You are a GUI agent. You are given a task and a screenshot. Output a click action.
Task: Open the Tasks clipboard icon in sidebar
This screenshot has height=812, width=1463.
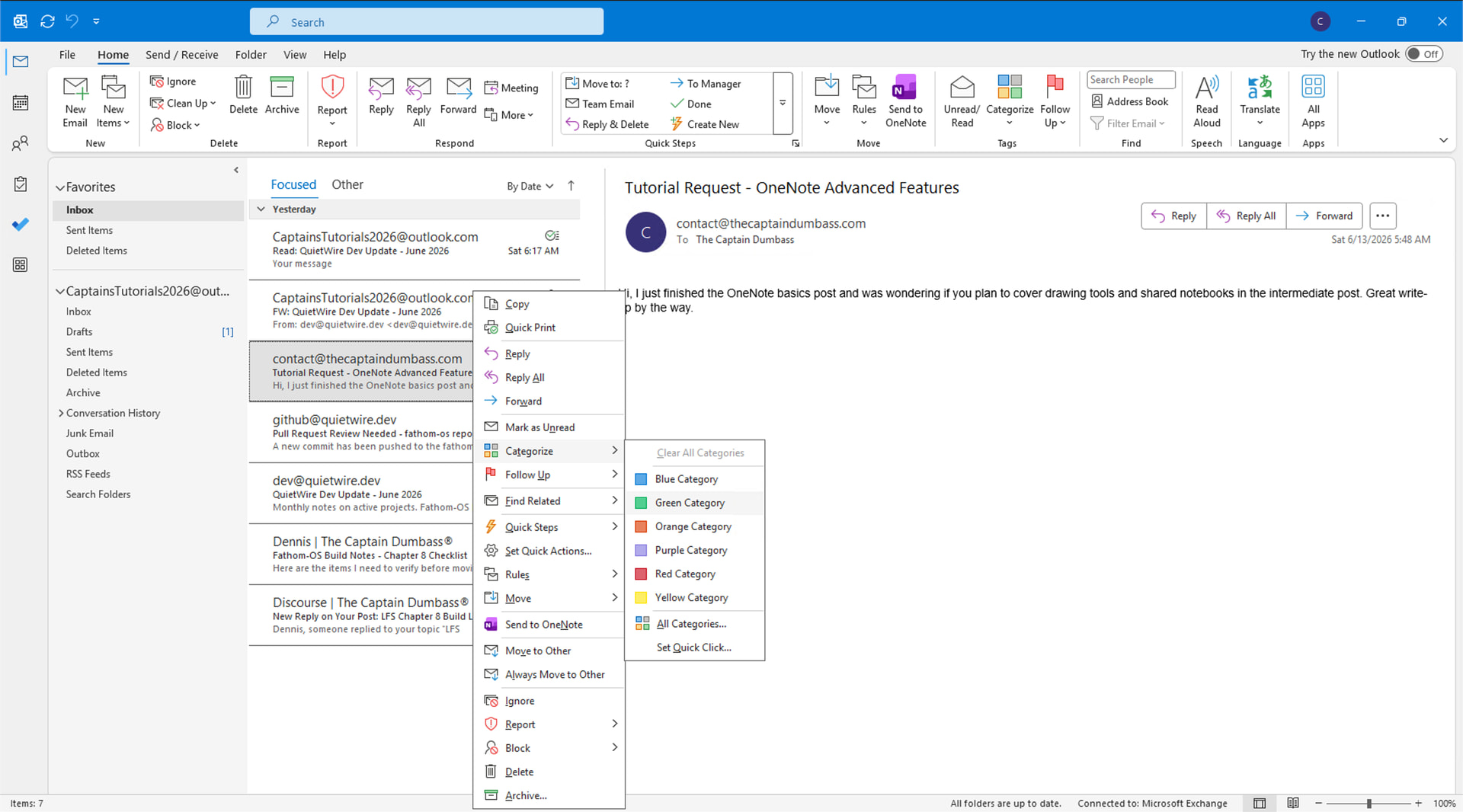pyautogui.click(x=21, y=184)
